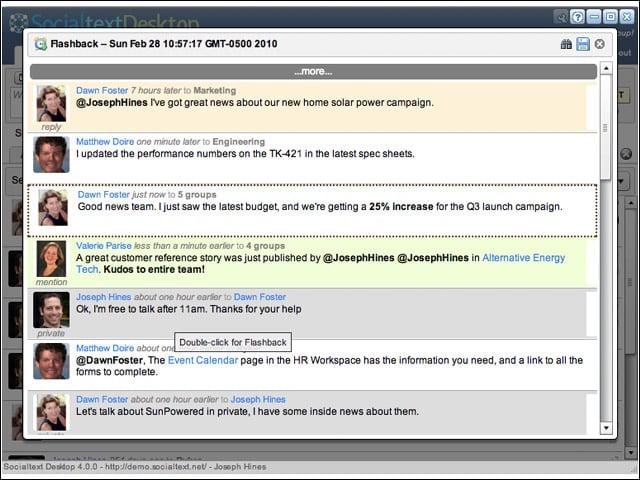Viewport: 640px width, 480px height.
Task: Click the 'Kudos to entire team!' text
Action: point(154,269)
